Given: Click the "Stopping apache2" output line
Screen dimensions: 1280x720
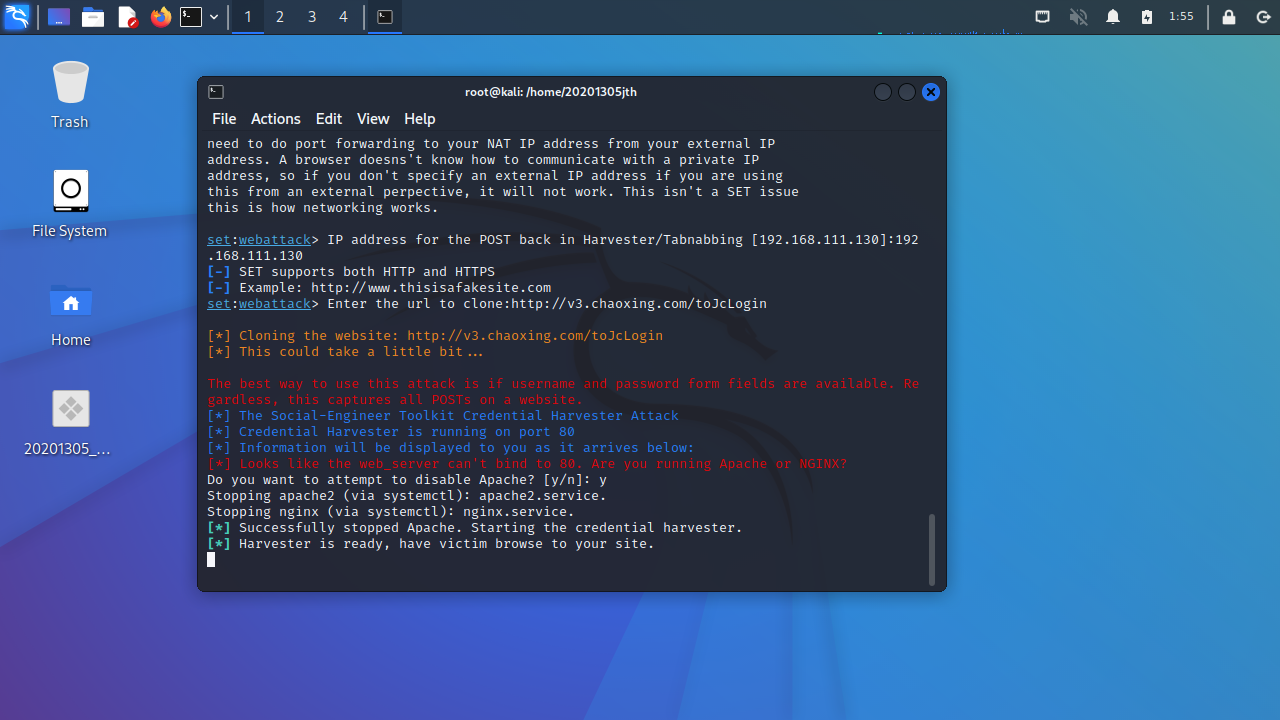Looking at the screenshot, I should pos(407,496).
